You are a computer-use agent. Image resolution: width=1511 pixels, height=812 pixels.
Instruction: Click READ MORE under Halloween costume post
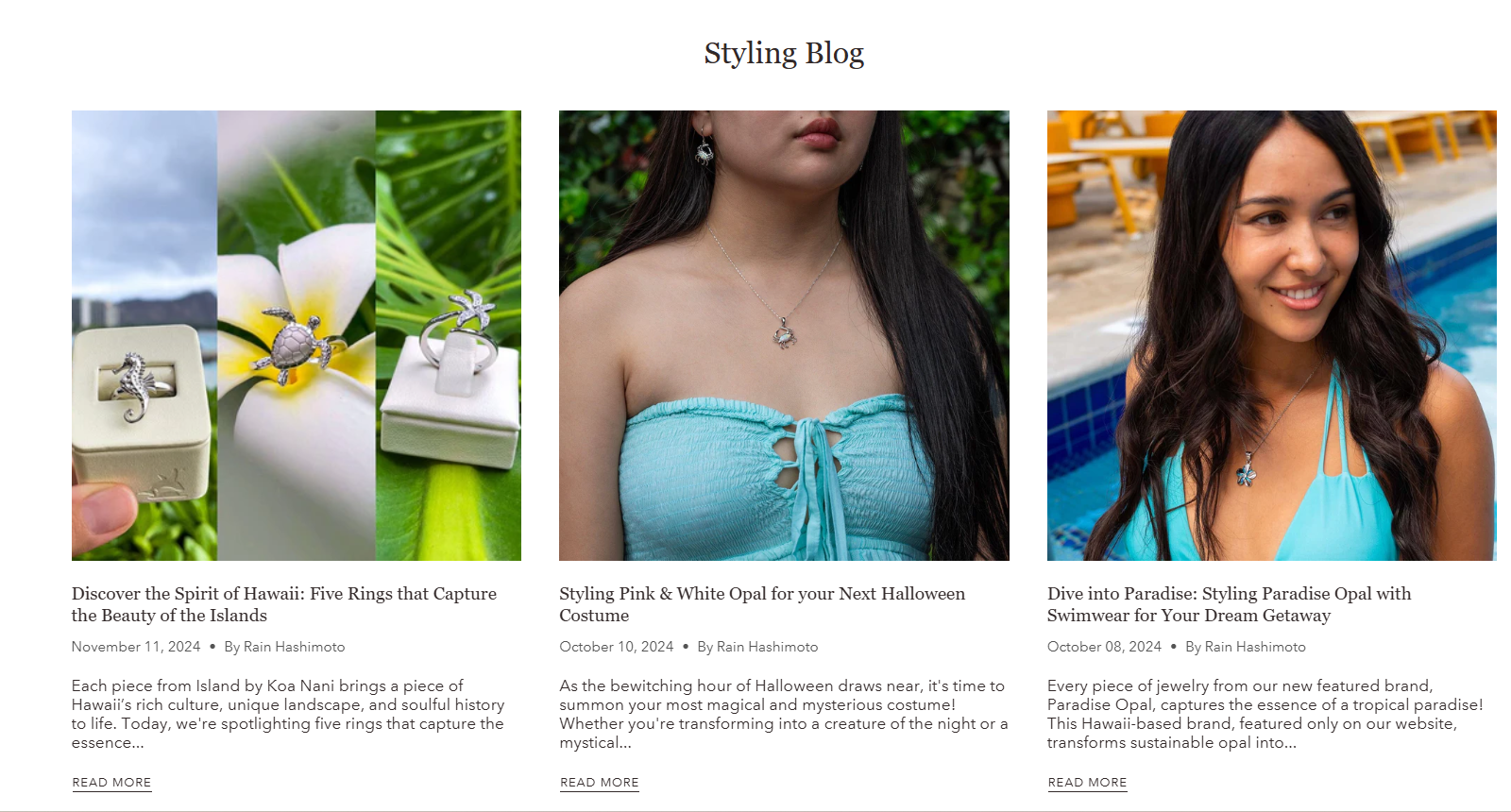pyautogui.click(x=600, y=783)
